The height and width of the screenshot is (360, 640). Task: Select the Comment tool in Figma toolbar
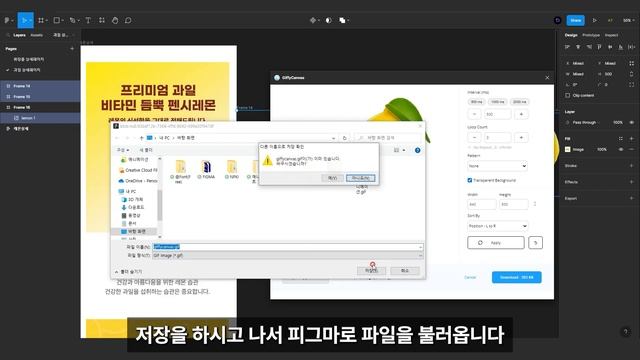pyautogui.click(x=128, y=20)
